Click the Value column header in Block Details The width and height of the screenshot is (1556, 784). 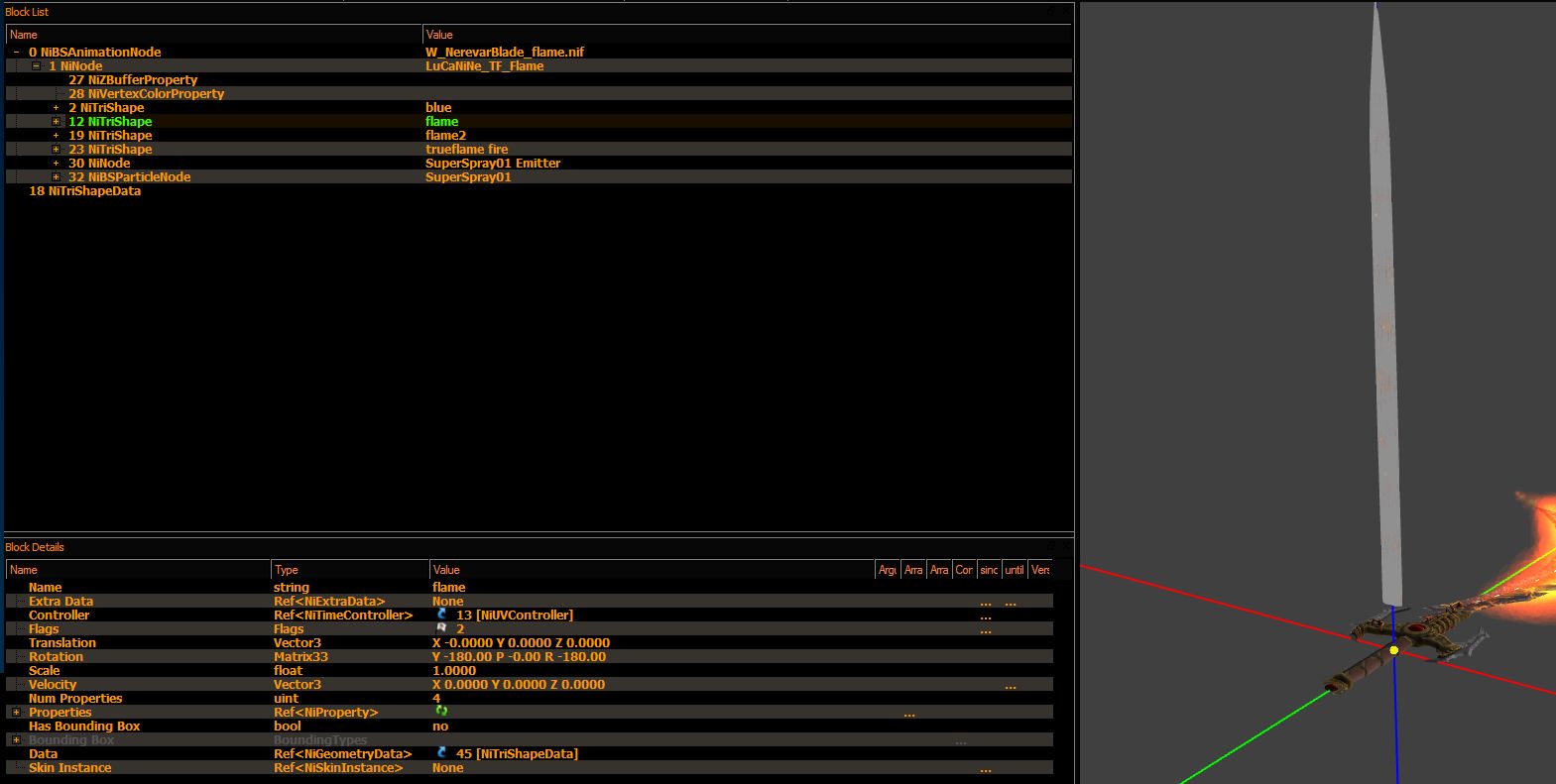pyautogui.click(x=652, y=570)
